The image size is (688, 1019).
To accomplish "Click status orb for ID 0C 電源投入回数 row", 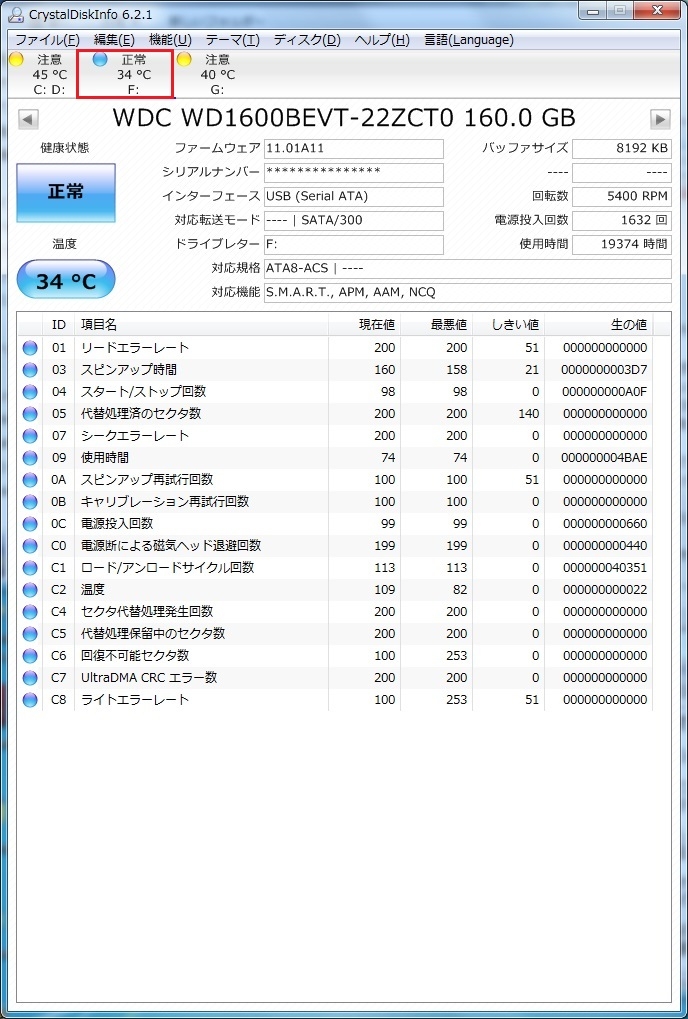I will [30, 524].
